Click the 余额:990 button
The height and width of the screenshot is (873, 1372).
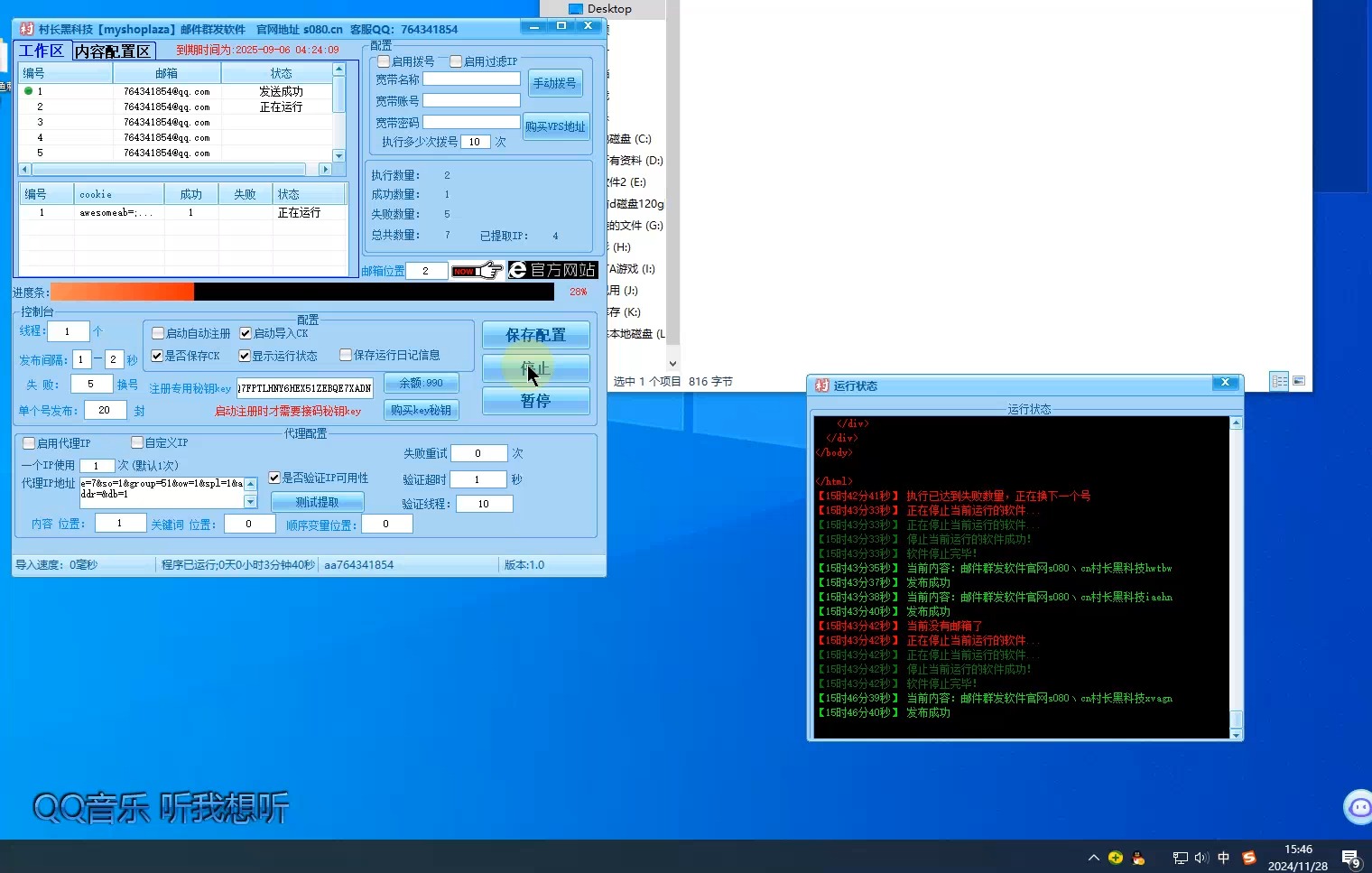421,383
